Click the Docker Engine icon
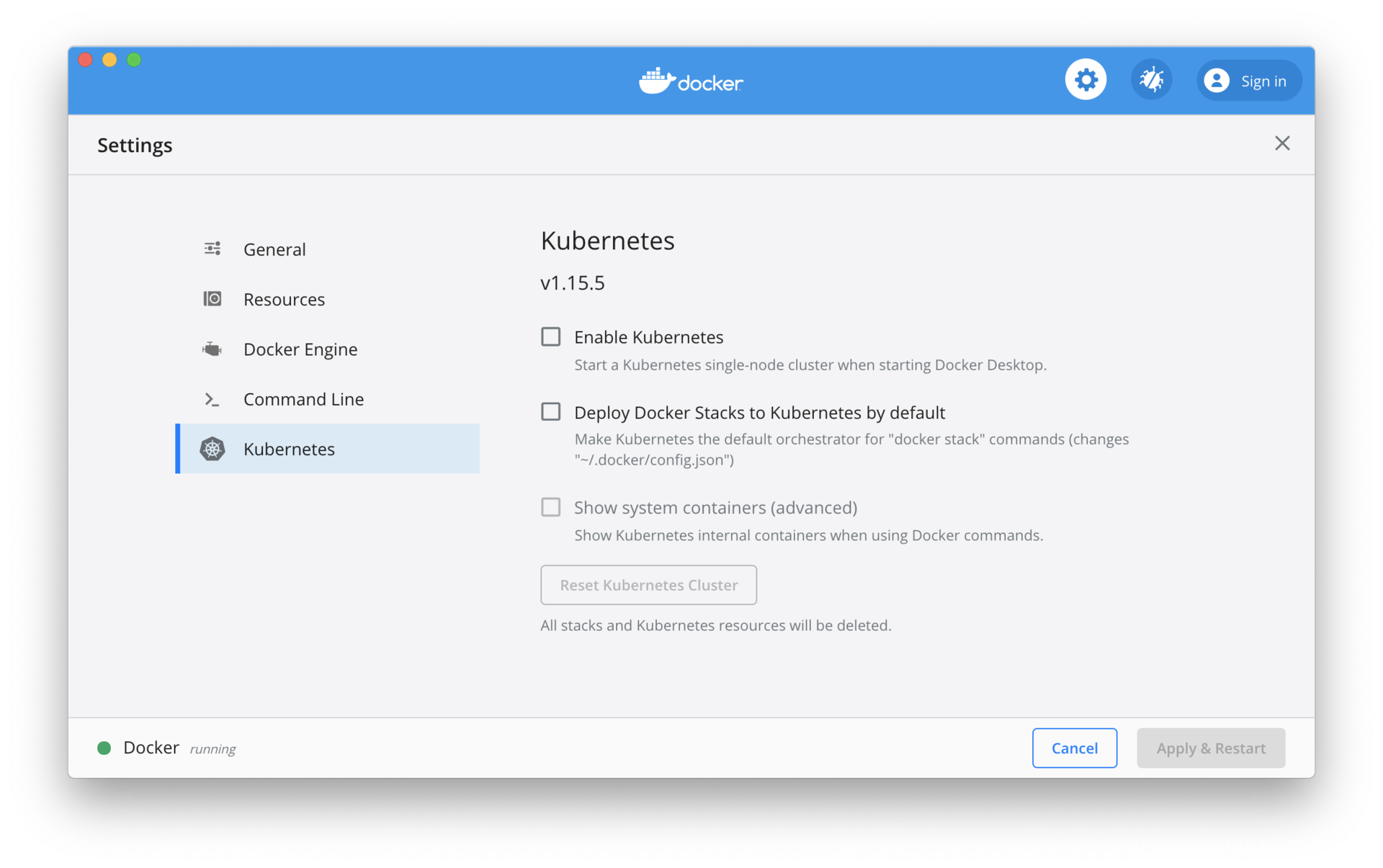The height and width of the screenshot is (868, 1383). click(212, 349)
